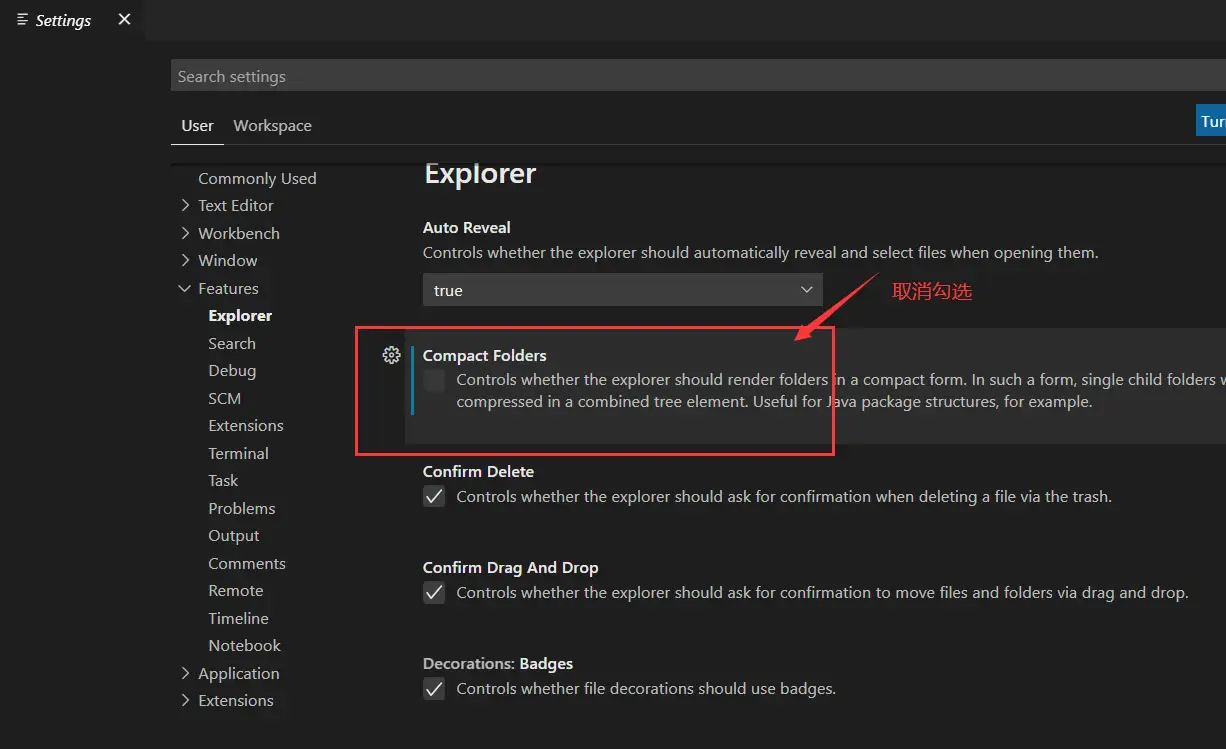
Task: Disable the Decorations Badges checkbox
Action: (x=434, y=688)
